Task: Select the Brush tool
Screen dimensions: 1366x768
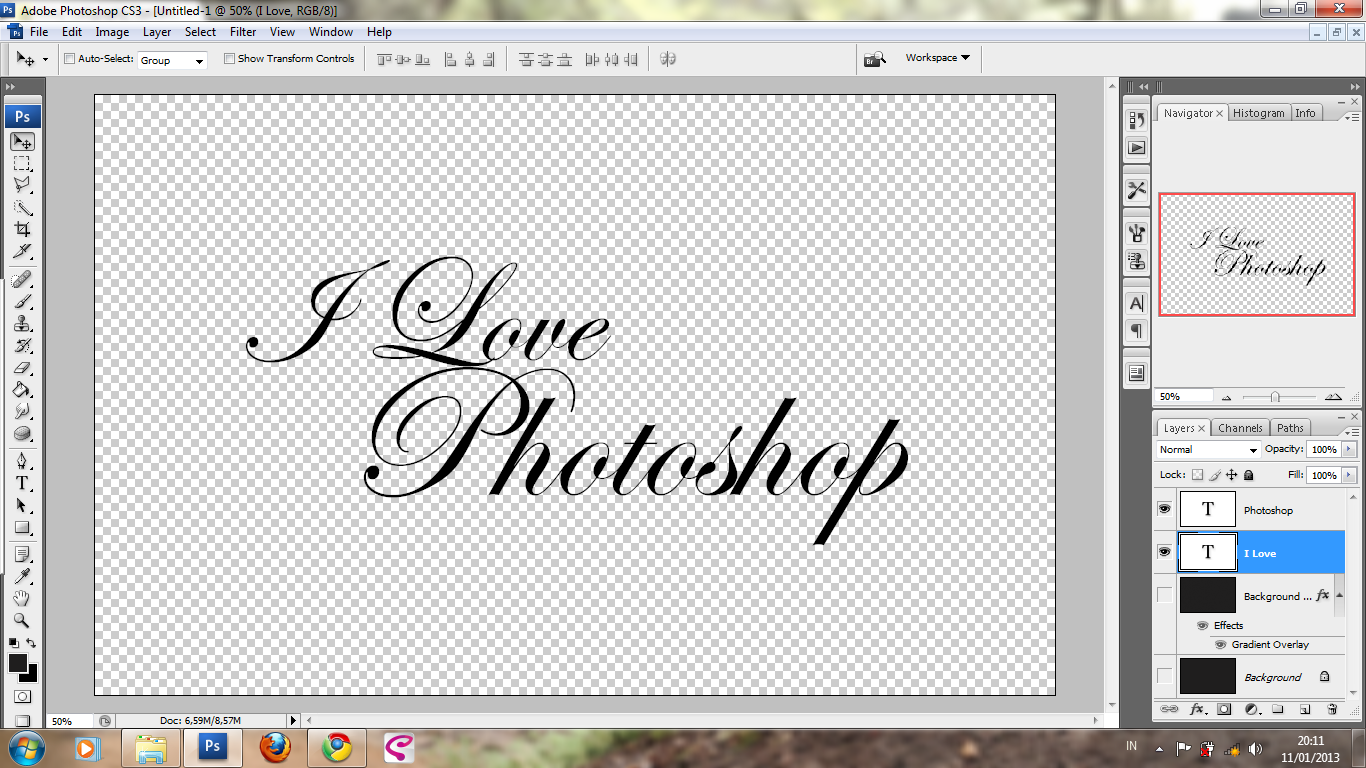Action: 22,301
